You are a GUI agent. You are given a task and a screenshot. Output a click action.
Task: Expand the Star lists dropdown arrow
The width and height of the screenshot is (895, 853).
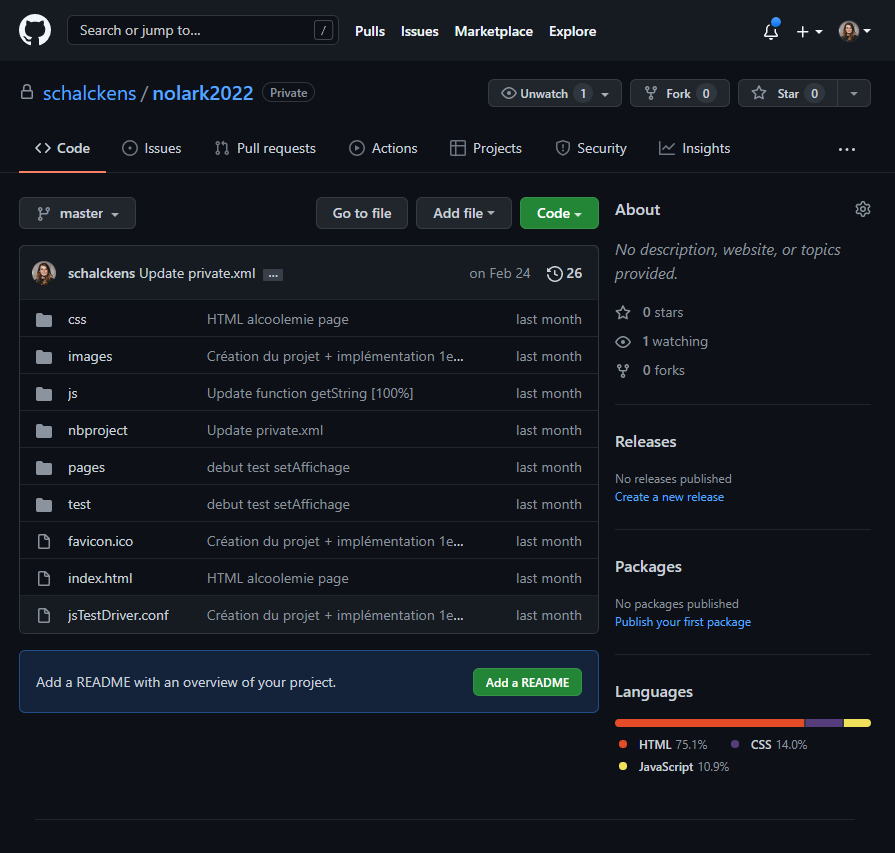[854, 93]
